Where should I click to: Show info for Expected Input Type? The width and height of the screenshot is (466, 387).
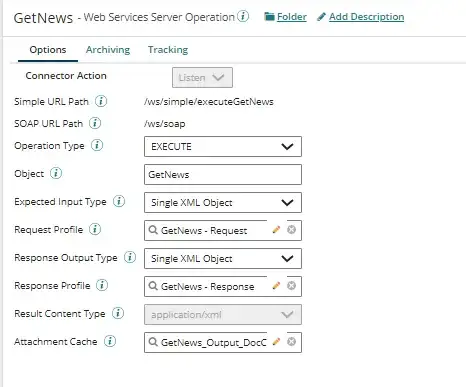119,201
